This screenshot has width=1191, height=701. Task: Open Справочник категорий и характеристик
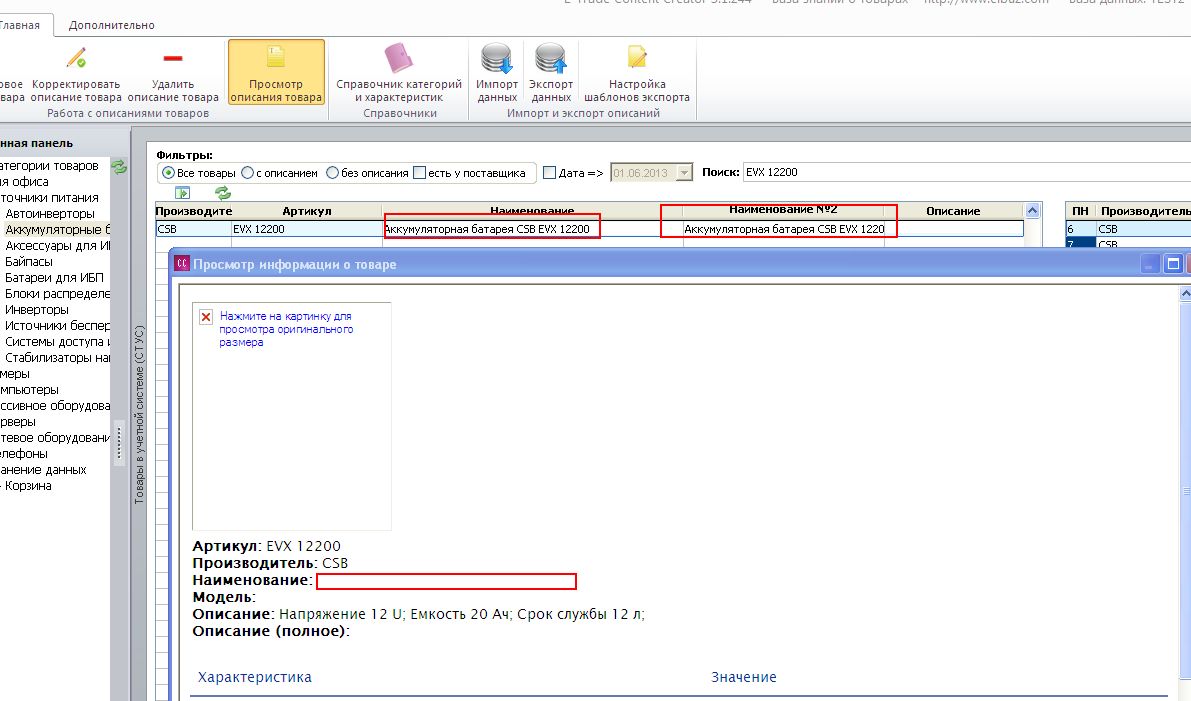click(399, 72)
